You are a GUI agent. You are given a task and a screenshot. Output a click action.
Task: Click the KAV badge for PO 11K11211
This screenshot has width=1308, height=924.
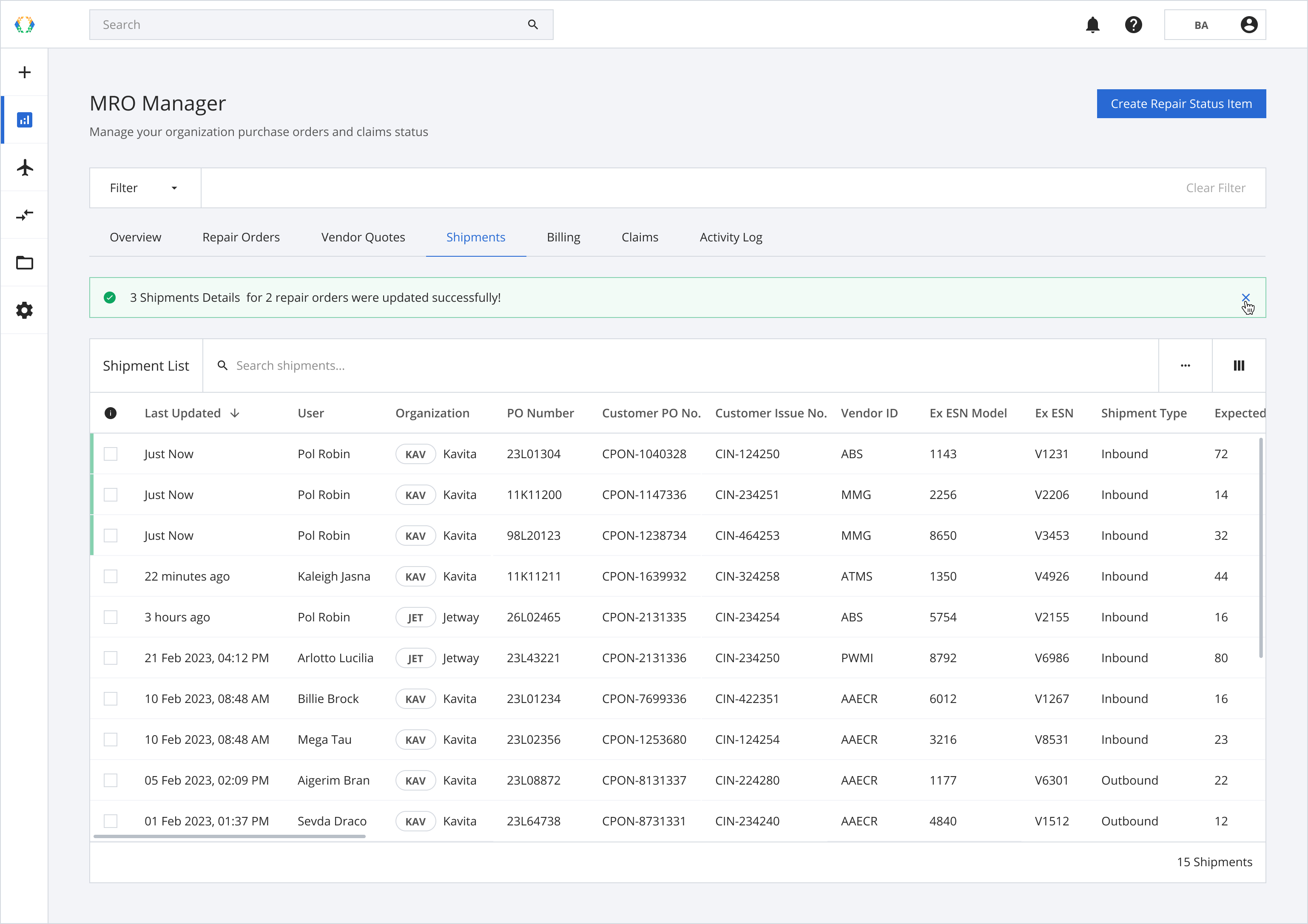415,577
